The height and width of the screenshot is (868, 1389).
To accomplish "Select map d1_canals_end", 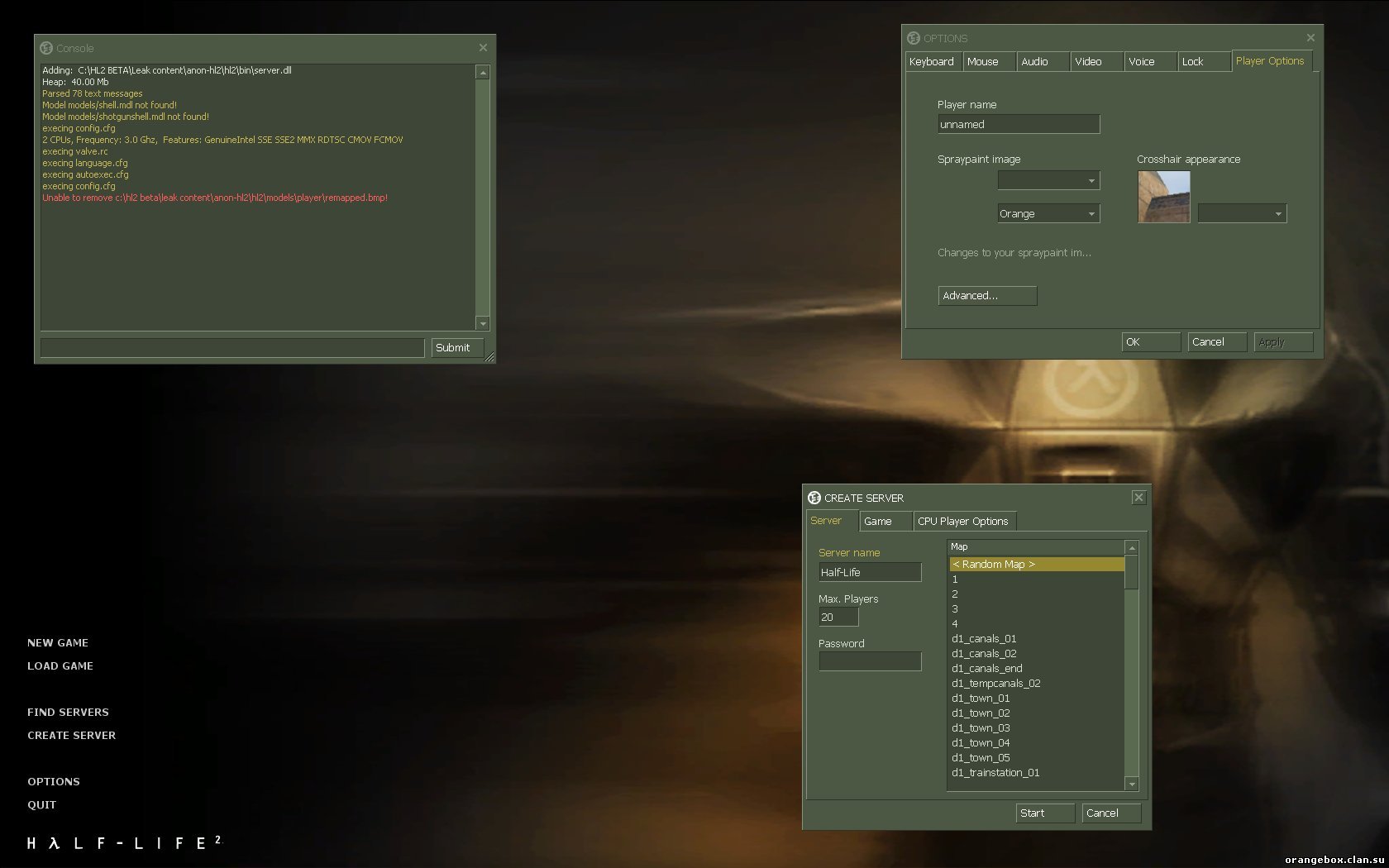I will pos(1037,669).
